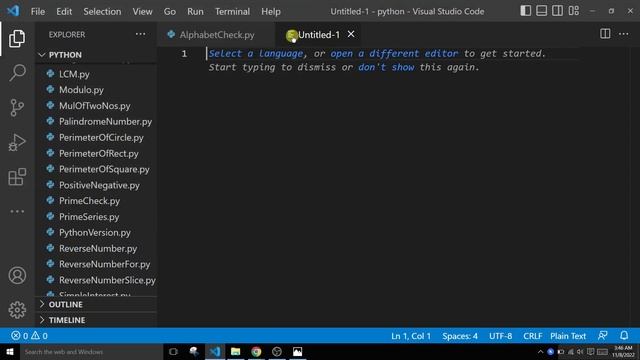This screenshot has width=640, height=360.
Task: Open MulOfTwoNos.py file
Action: (96, 106)
